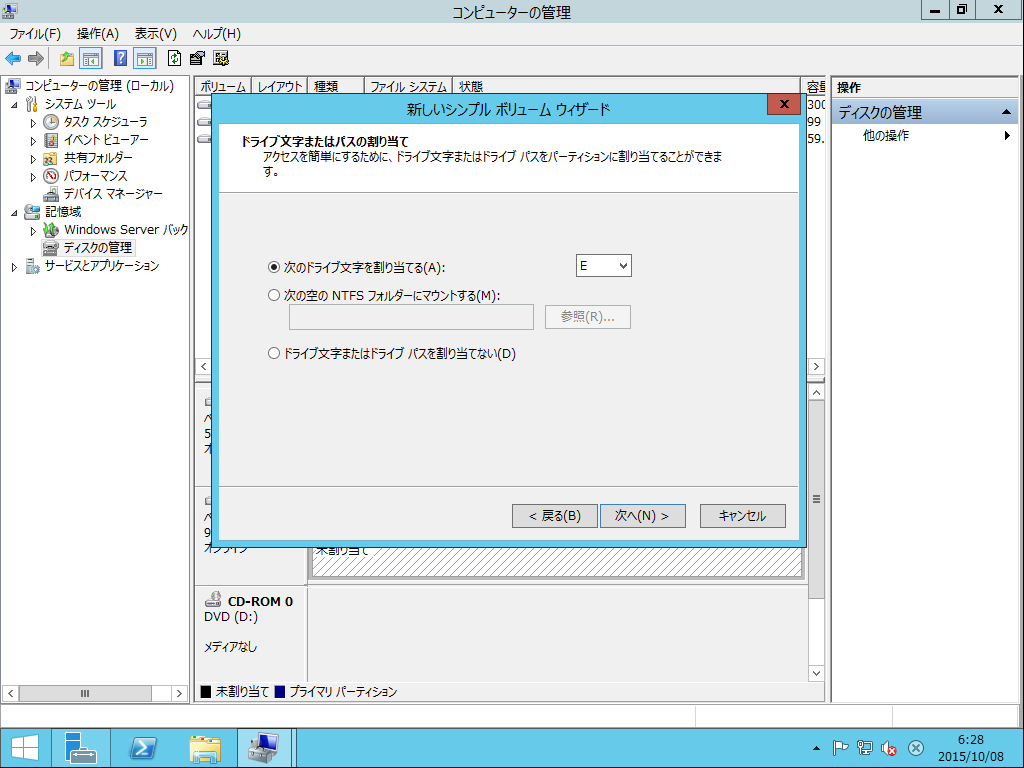Click the File System (ファイル システム) column header
The width and height of the screenshot is (1024, 768).
click(x=408, y=86)
